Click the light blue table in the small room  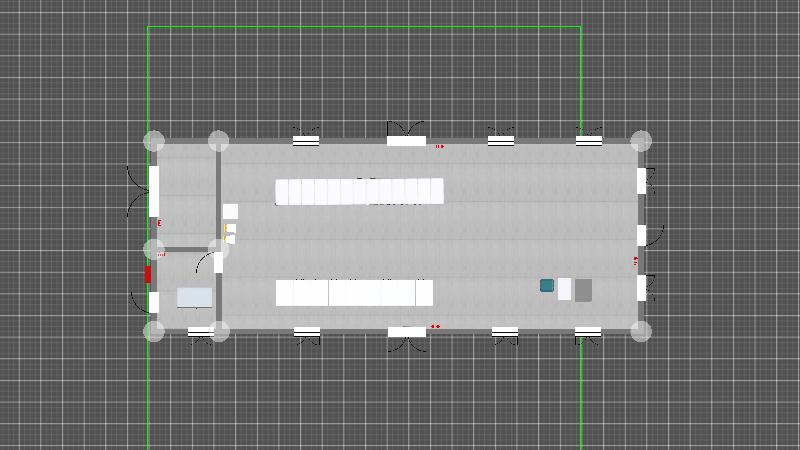[x=195, y=297]
